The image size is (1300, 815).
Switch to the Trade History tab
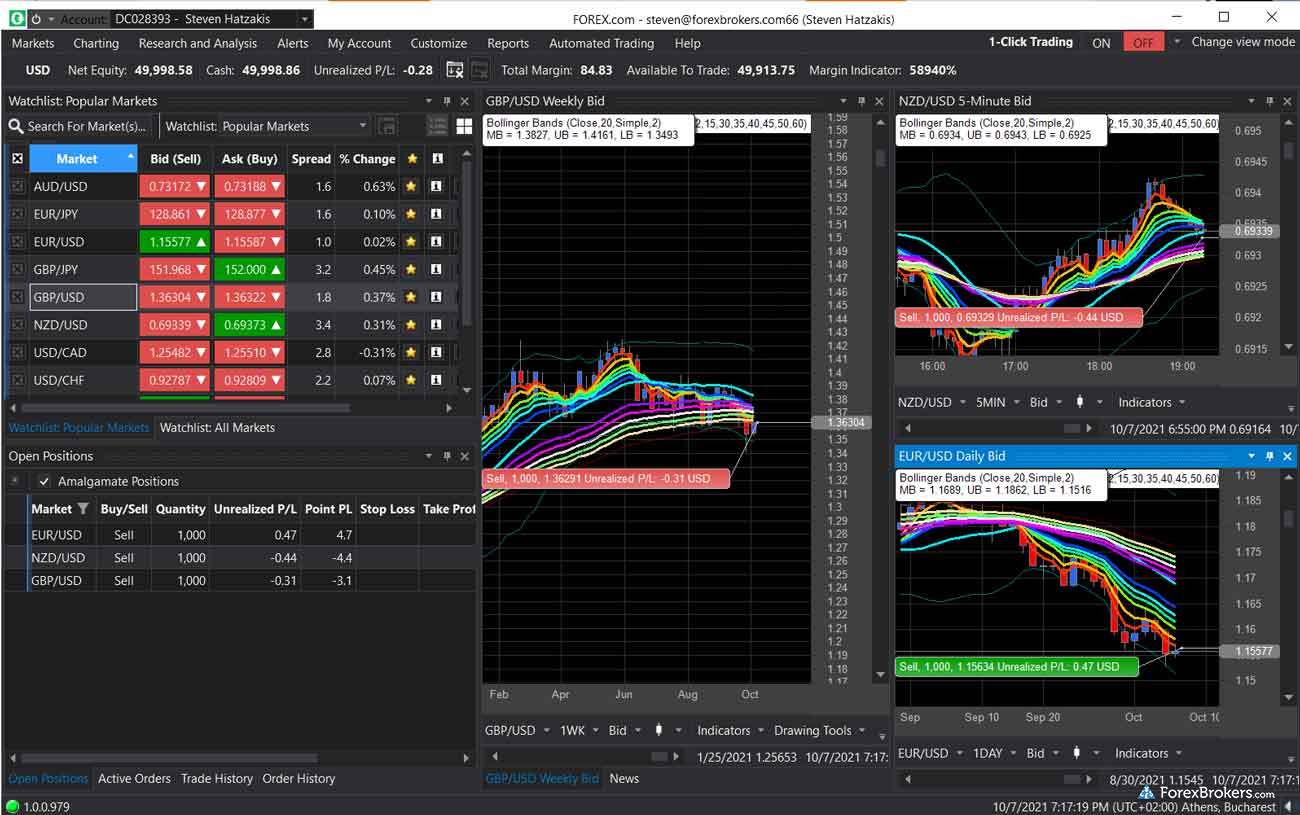coord(217,779)
